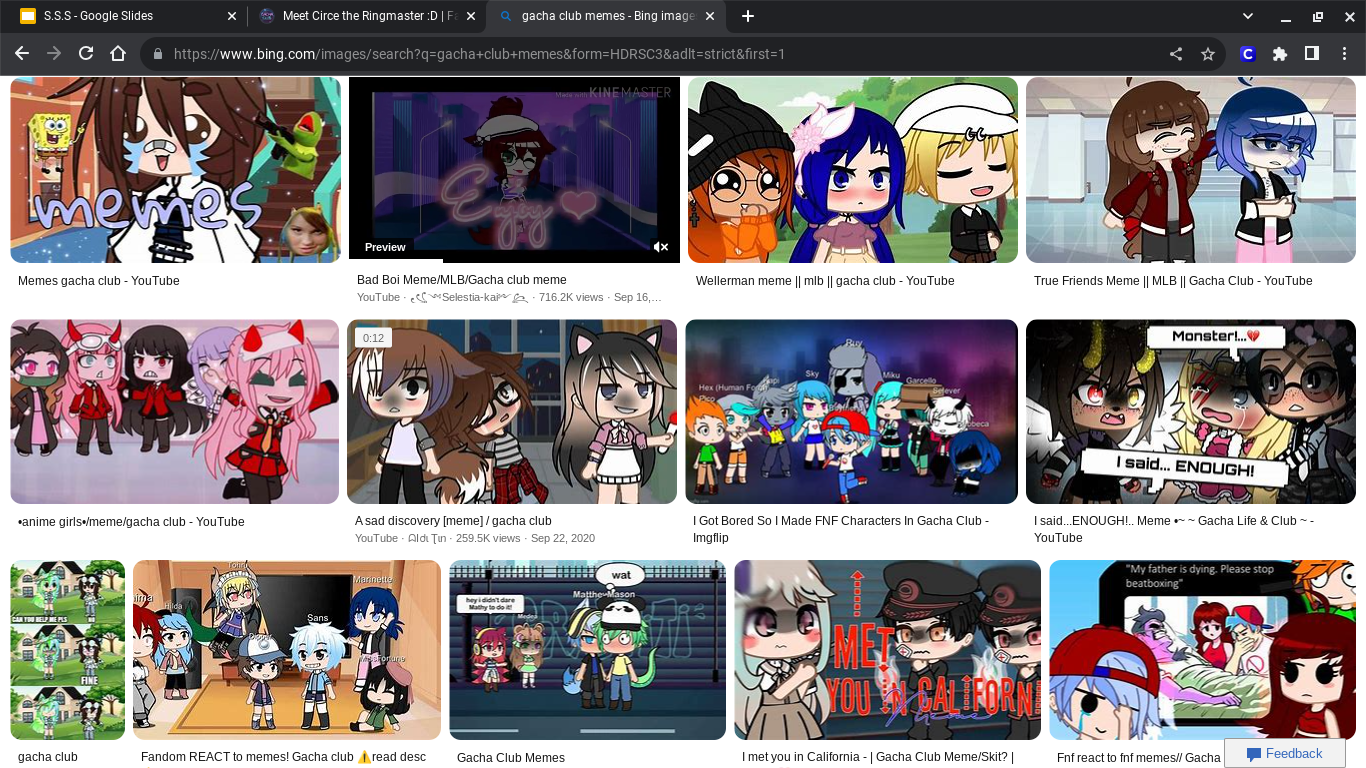Viewport: 1366px width, 768px height.
Task: Click 'Fnf react to fnf memes' caption
Action: 1139,758
